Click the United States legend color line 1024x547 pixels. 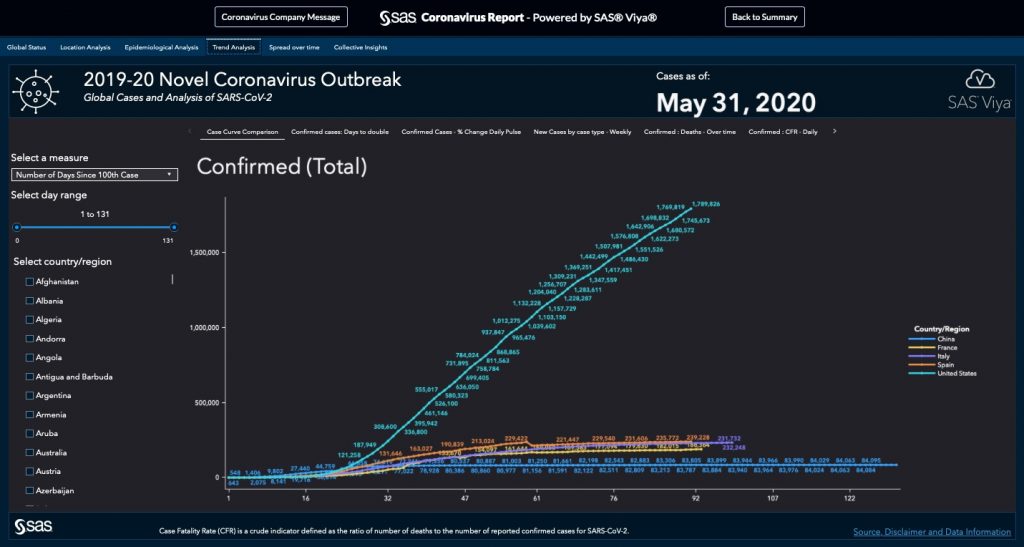(921, 373)
